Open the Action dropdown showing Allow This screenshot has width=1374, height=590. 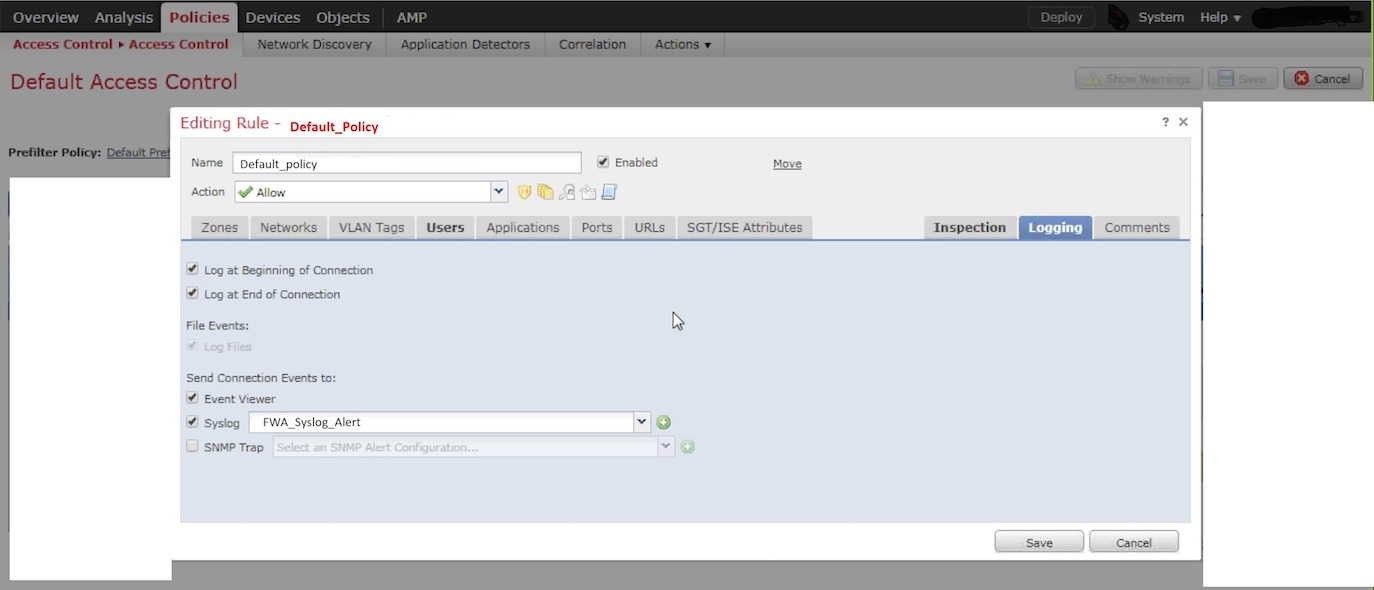pyautogui.click(x=499, y=192)
